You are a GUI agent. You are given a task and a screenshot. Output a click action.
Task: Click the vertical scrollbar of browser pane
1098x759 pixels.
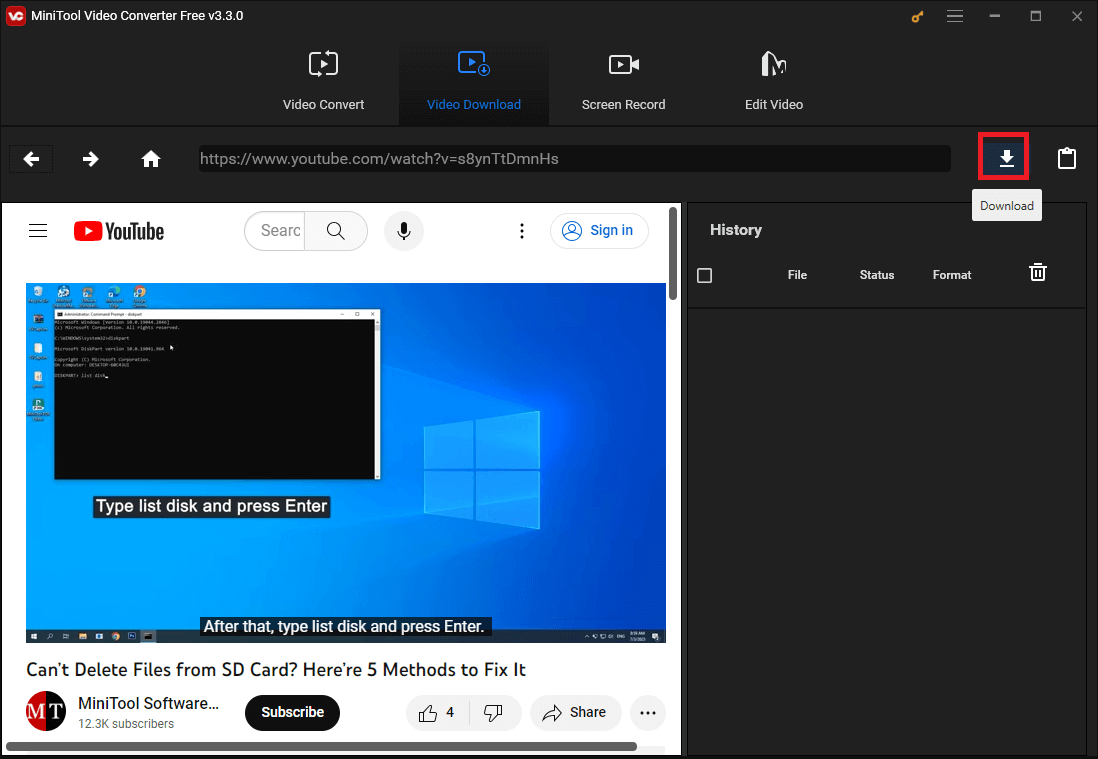coord(673,253)
